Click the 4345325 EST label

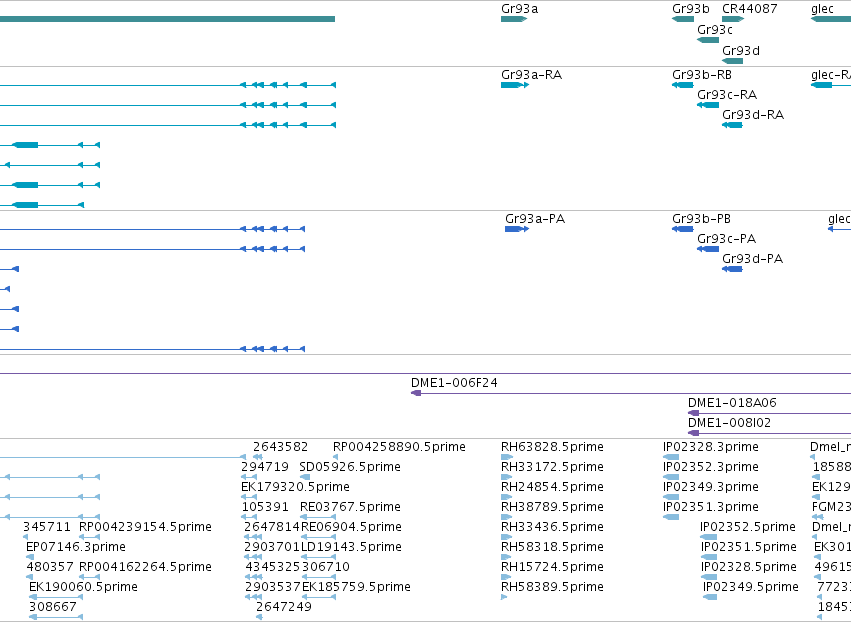[273, 567]
